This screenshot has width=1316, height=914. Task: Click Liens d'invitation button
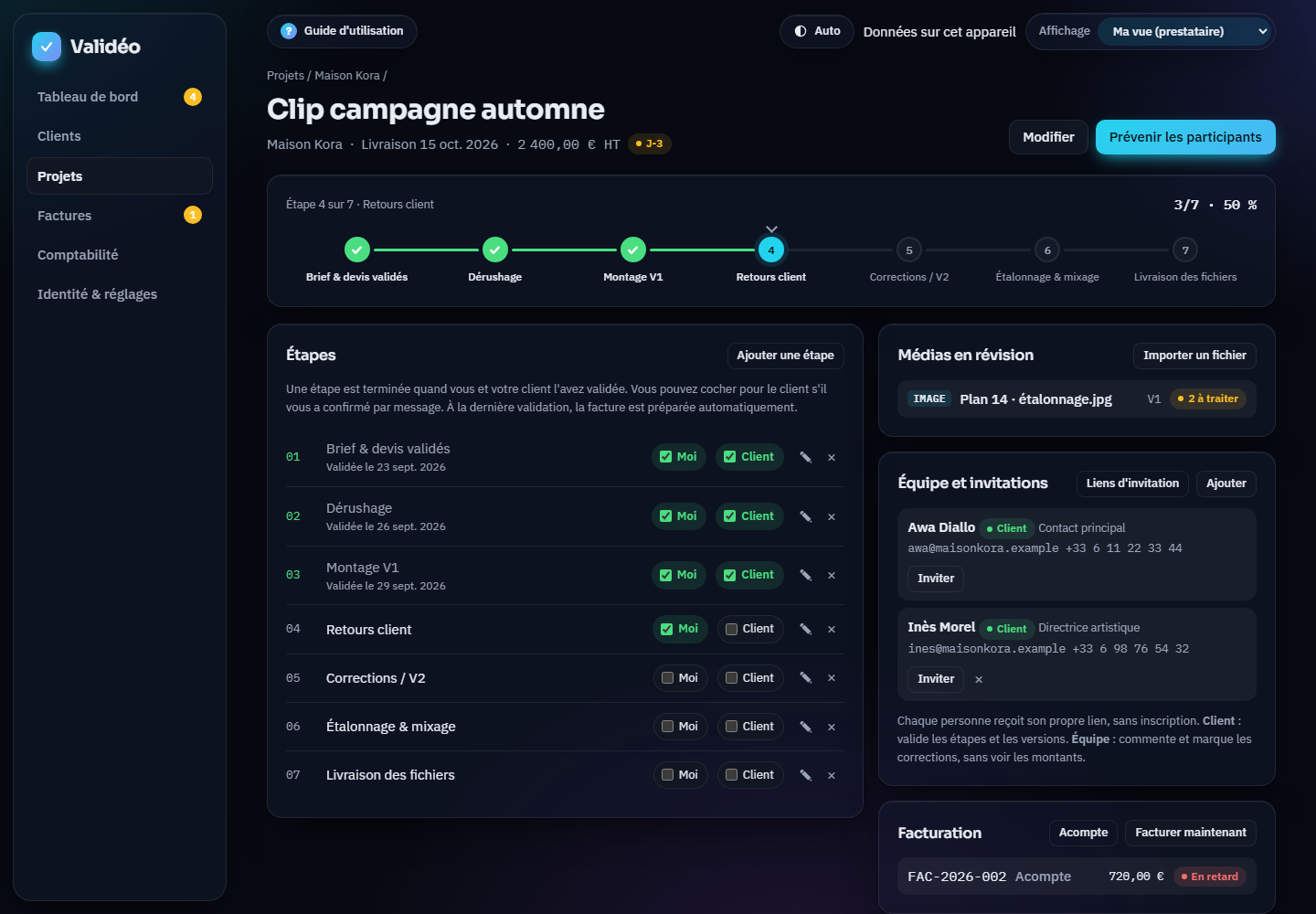click(x=1132, y=484)
